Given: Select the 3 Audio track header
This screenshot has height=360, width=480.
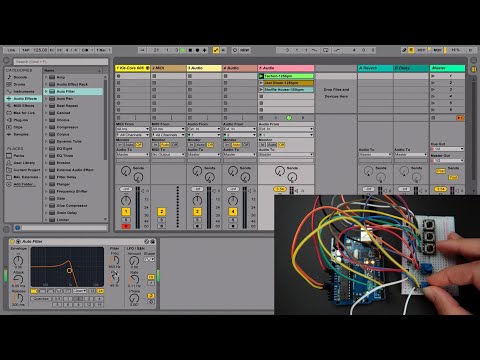Looking at the screenshot, I should 204,68.
